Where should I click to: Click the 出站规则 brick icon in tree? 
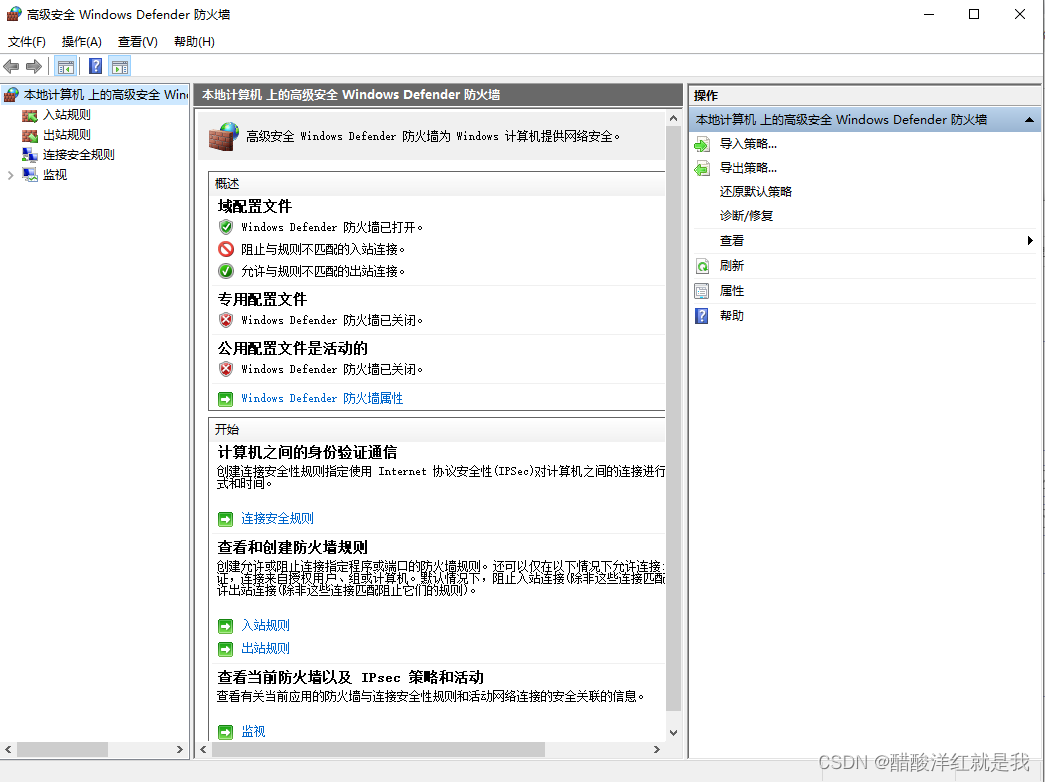click(x=29, y=135)
